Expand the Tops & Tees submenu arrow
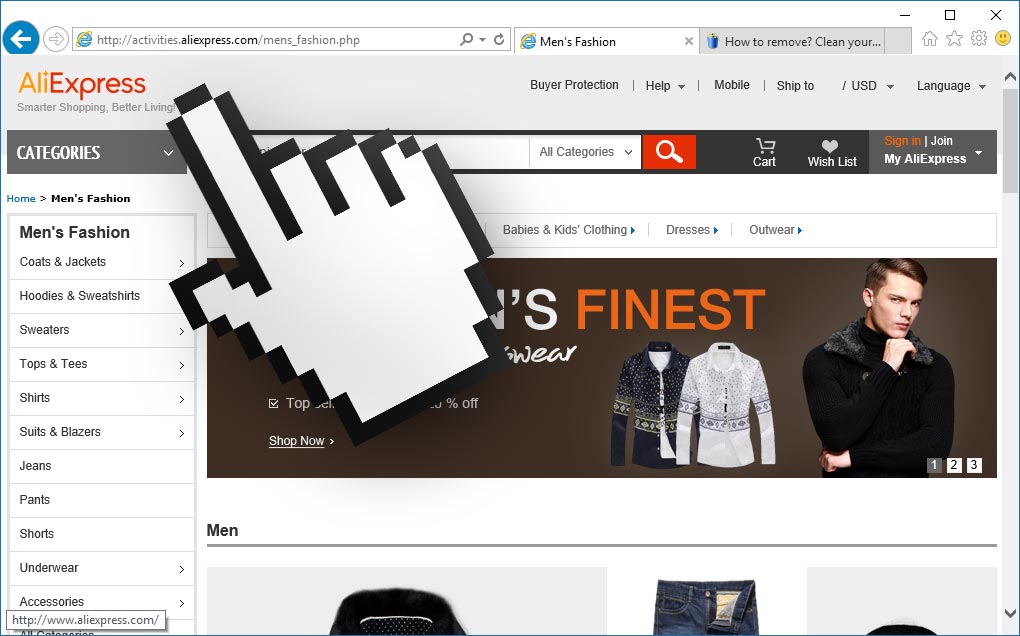The height and width of the screenshot is (636, 1020). coord(181,365)
